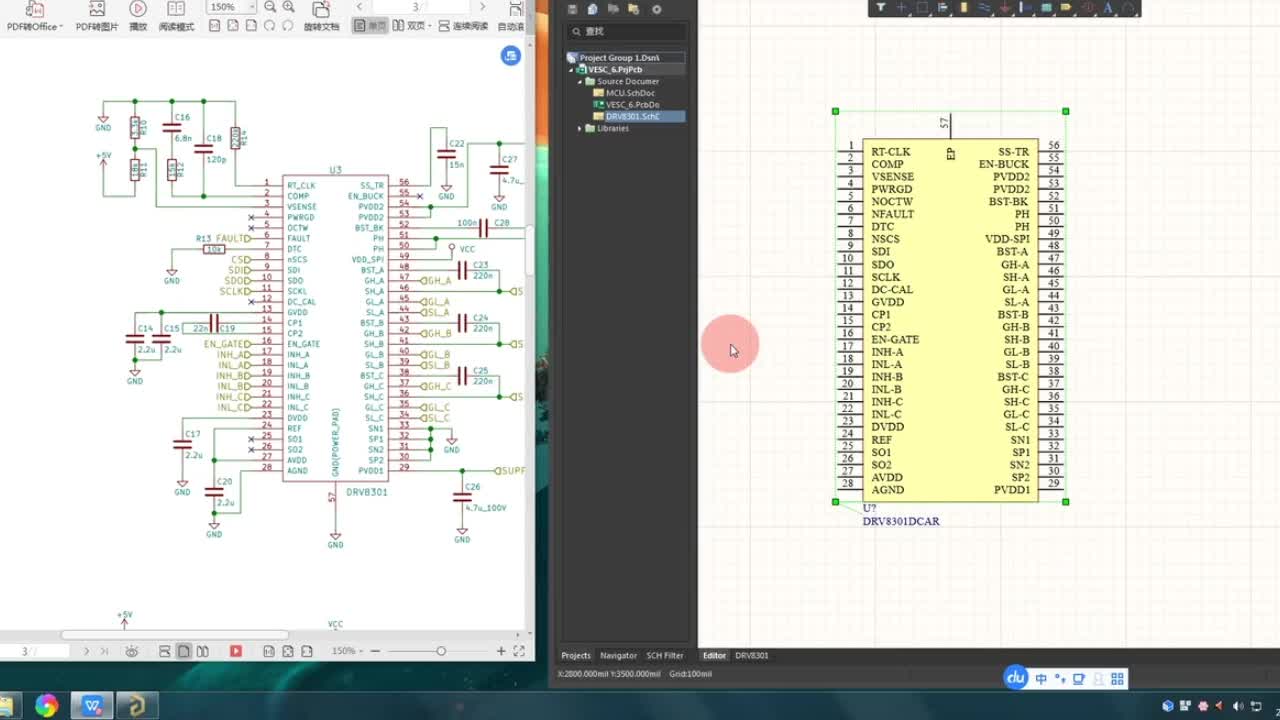Go to next page arrow in PDF toolbar
The image size is (1280, 720).
point(482,7)
